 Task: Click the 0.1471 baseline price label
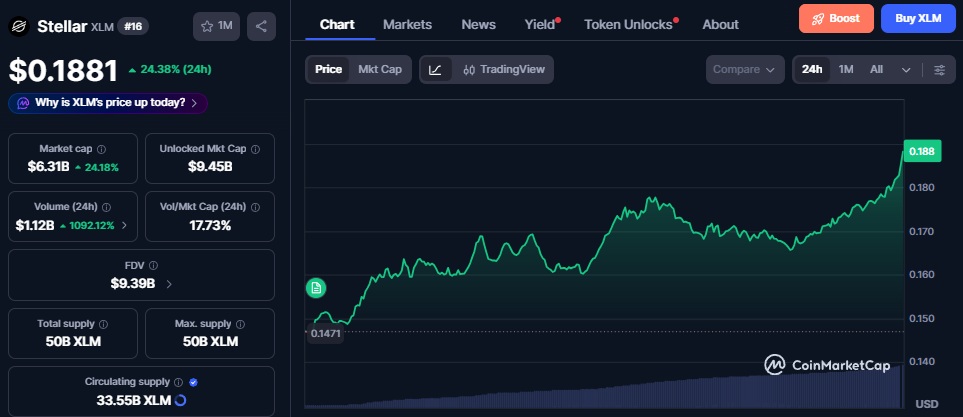(x=326, y=334)
